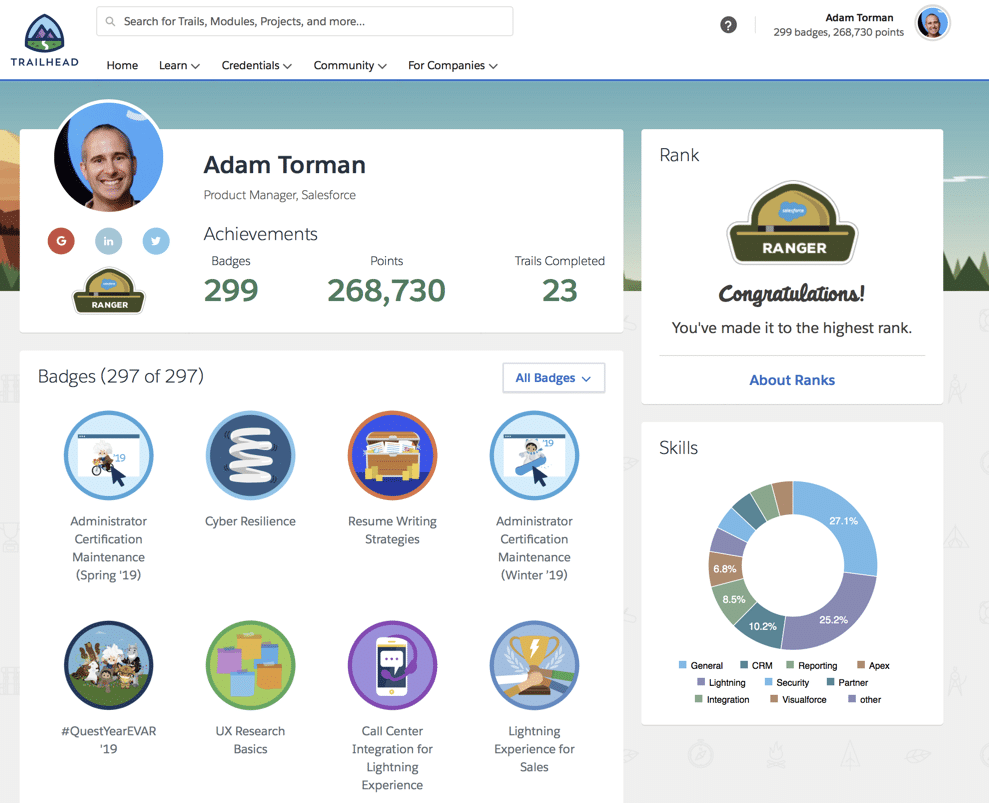
Task: View the #QuestYearEVAR '19 badge
Action: click(x=108, y=665)
